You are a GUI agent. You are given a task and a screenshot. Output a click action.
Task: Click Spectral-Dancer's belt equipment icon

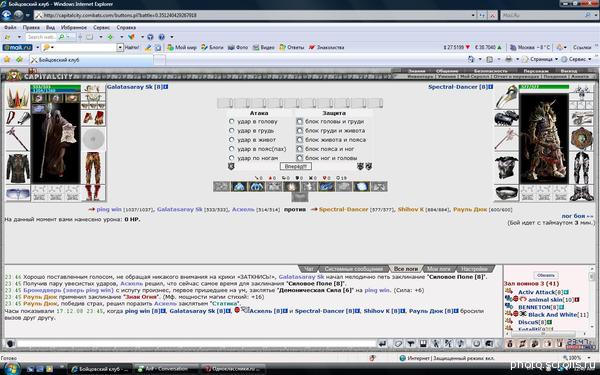point(506,193)
